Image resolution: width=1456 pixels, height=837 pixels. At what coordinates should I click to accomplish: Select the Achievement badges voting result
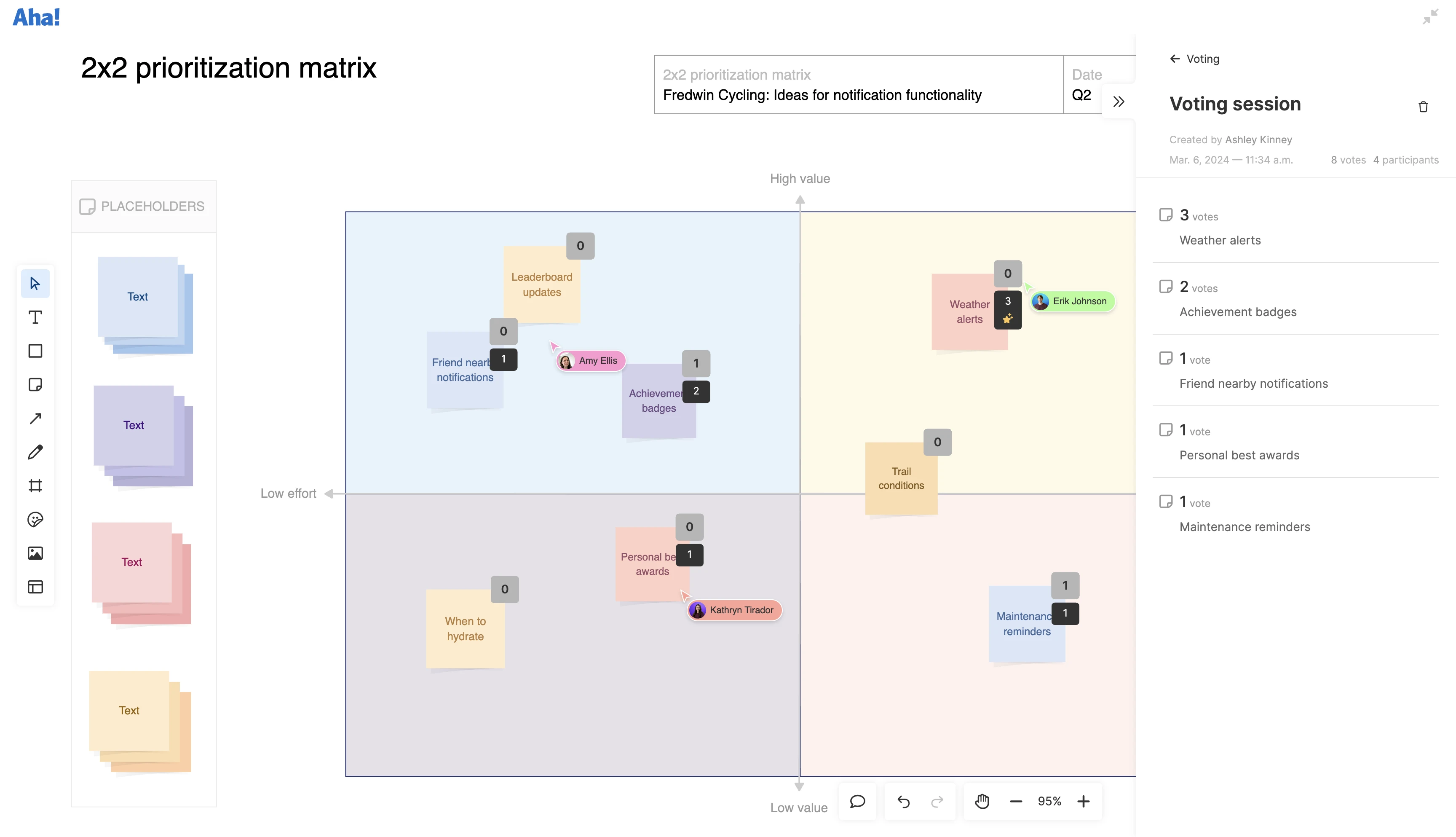click(1238, 312)
